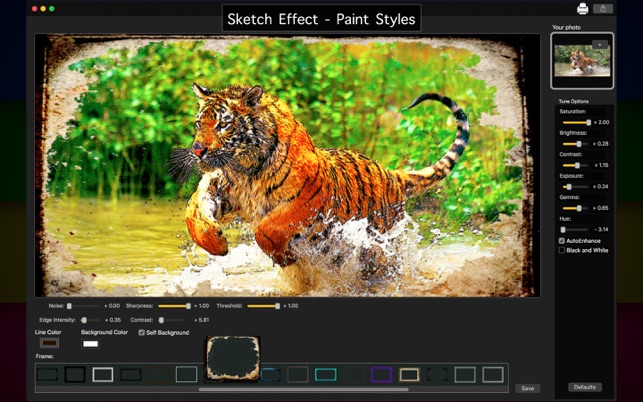This screenshot has width=643, height=402.
Task: Select the enlarged torn-paper frame preview
Action: click(233, 359)
